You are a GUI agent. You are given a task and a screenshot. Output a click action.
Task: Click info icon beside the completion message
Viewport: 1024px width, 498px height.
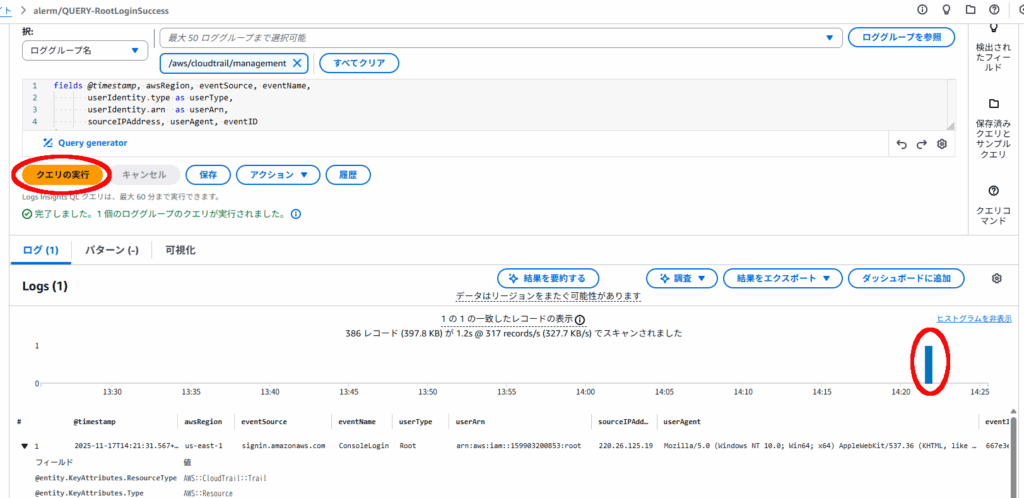(296, 214)
